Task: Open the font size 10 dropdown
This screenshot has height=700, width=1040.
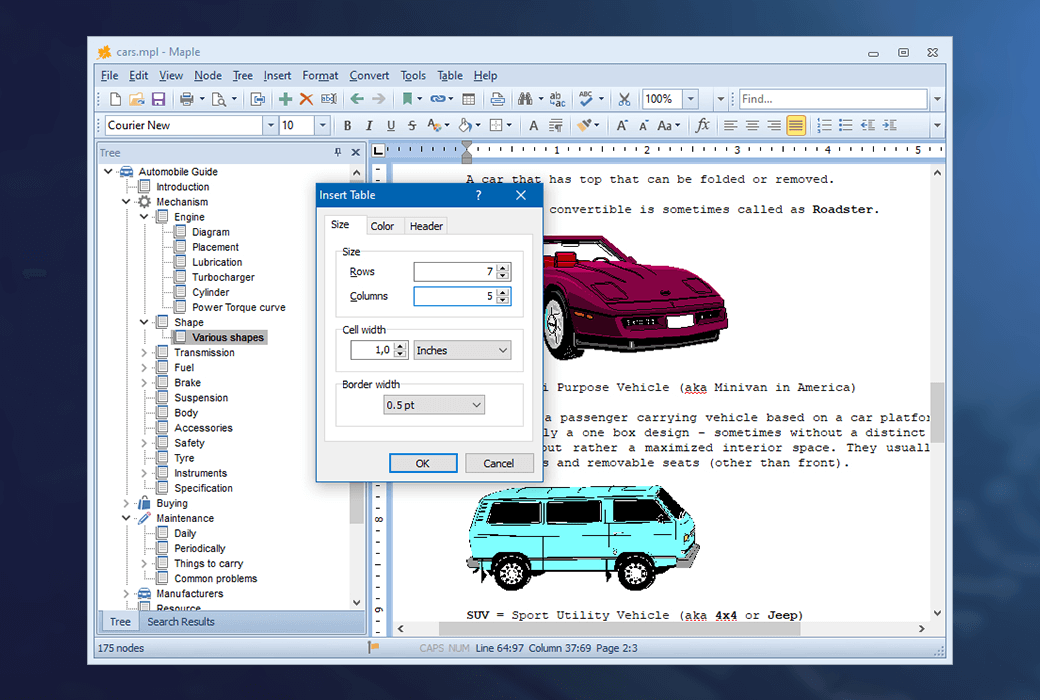Action: click(322, 125)
